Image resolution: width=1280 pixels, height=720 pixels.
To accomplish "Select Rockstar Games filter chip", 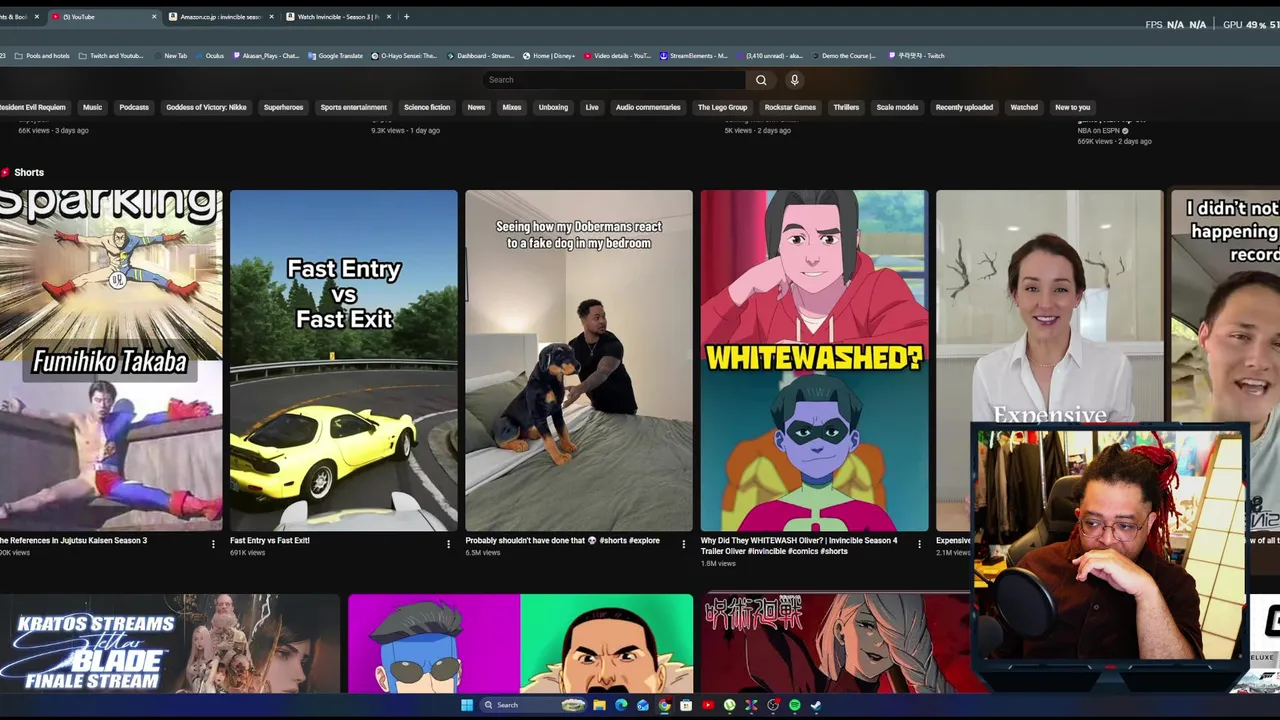I will [x=790, y=107].
